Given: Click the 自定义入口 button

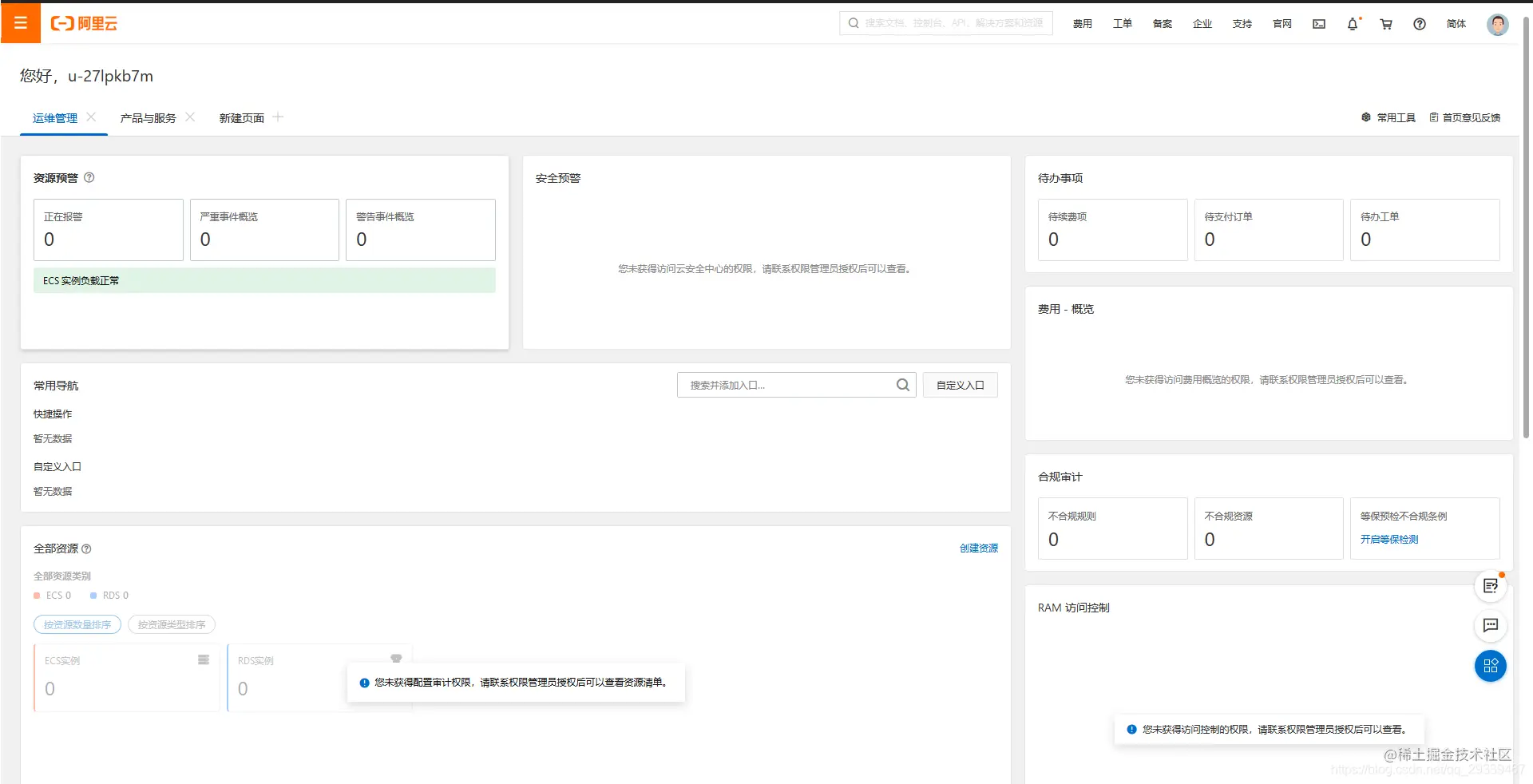Looking at the screenshot, I should tap(961, 385).
